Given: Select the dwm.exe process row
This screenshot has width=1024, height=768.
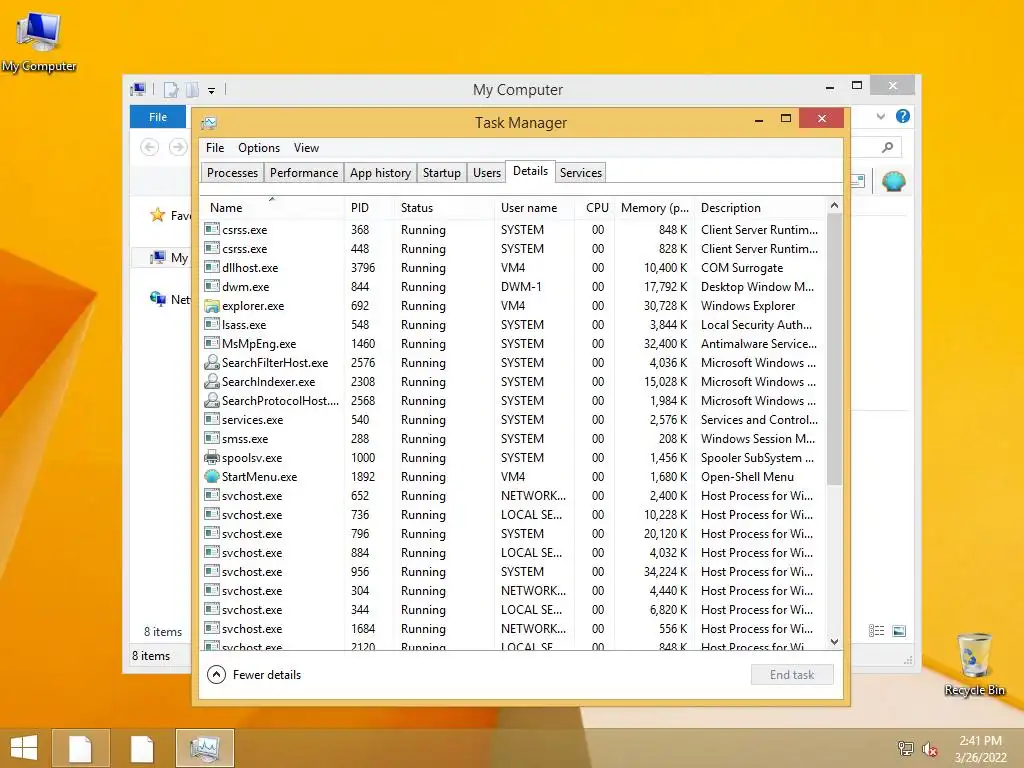Looking at the screenshot, I should (513, 287).
